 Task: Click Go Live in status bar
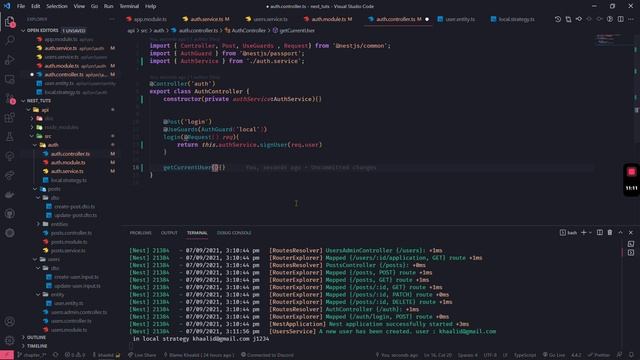click(x=554, y=355)
